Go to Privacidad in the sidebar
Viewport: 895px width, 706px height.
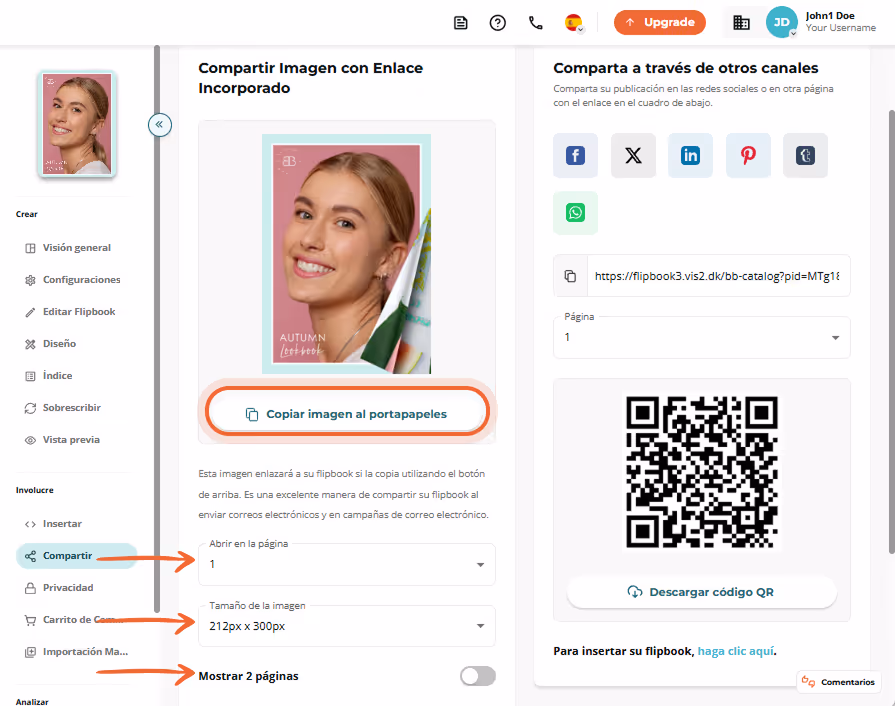tap(68, 588)
